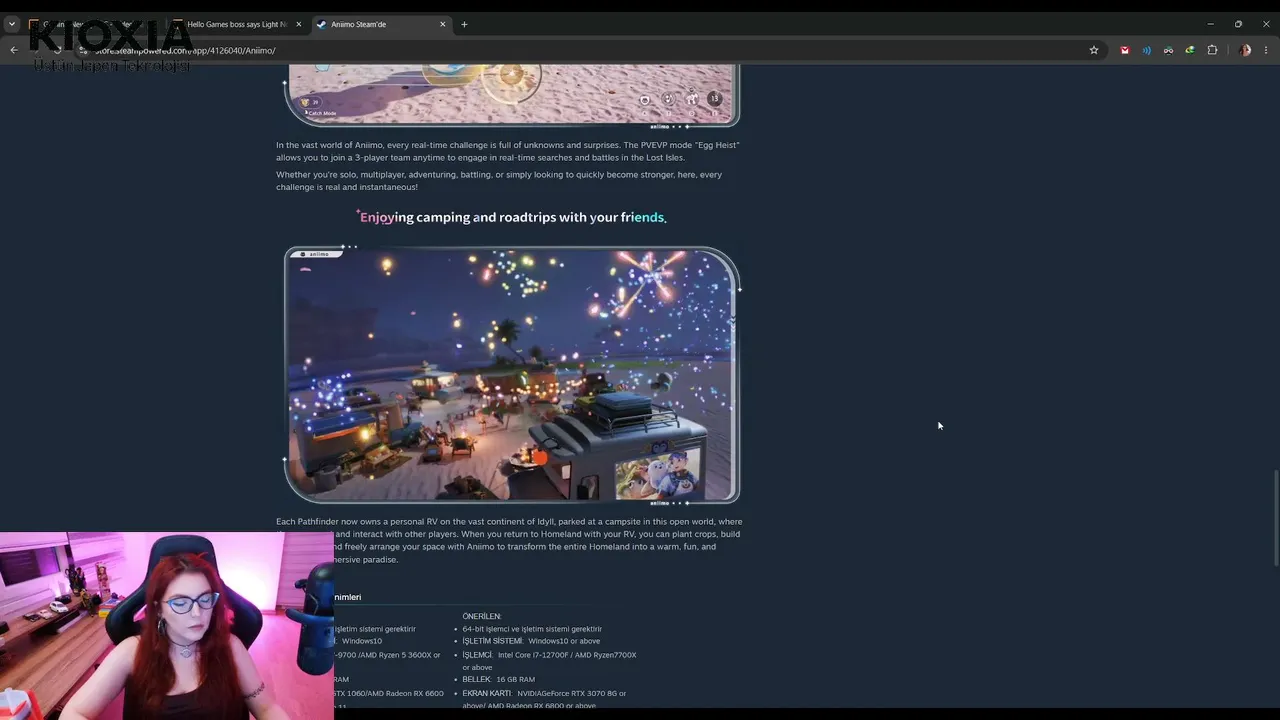Open the blue sound waves extension
This screenshot has height=720, width=1280.
tap(1147, 50)
